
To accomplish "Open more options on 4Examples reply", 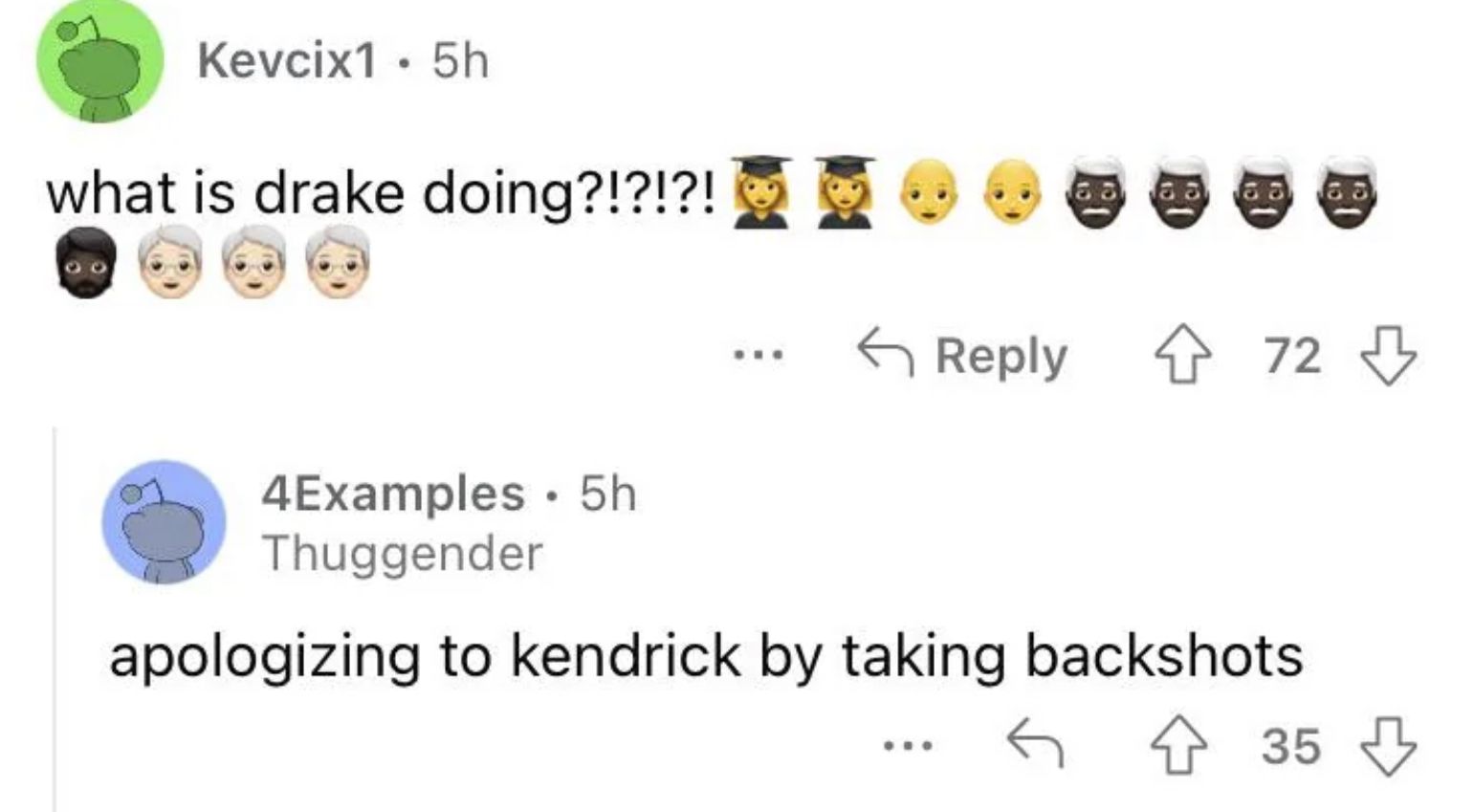I will 907,746.
